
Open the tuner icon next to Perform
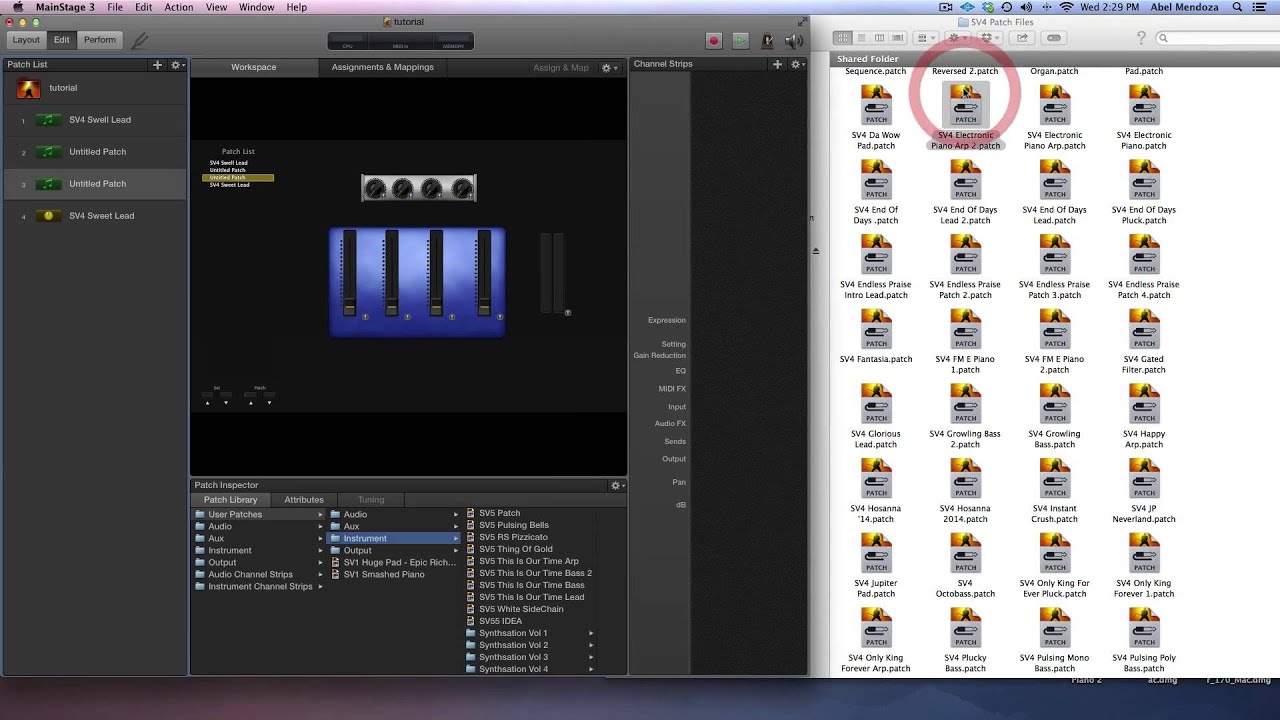click(139, 40)
